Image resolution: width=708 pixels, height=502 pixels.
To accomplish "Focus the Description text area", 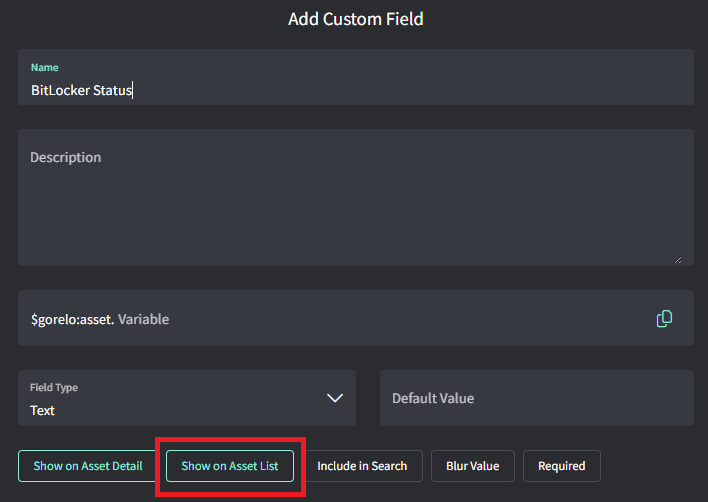I will point(356,197).
